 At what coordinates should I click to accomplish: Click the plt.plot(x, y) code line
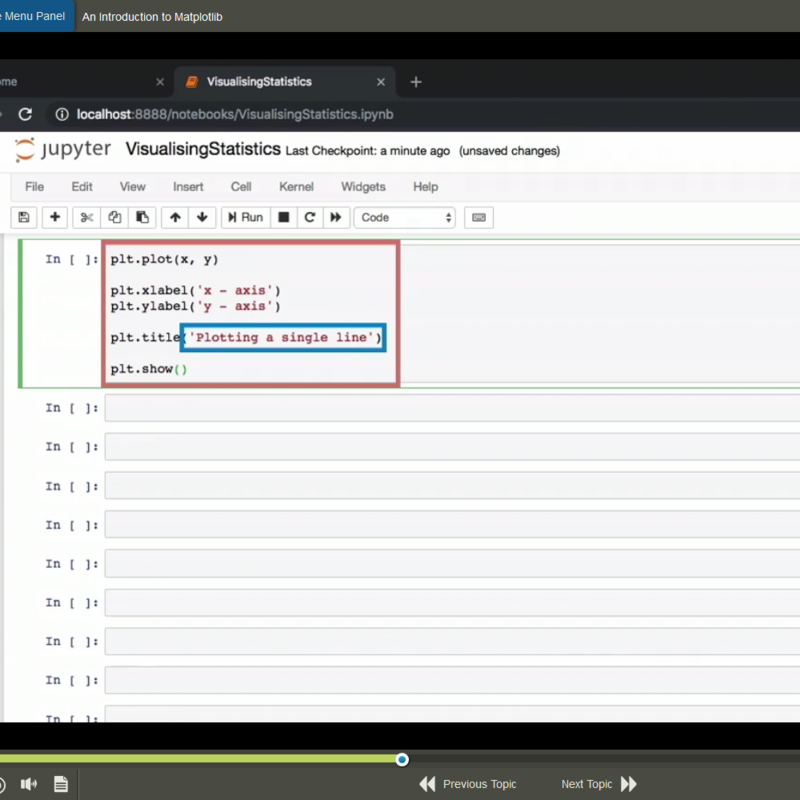coord(164,259)
